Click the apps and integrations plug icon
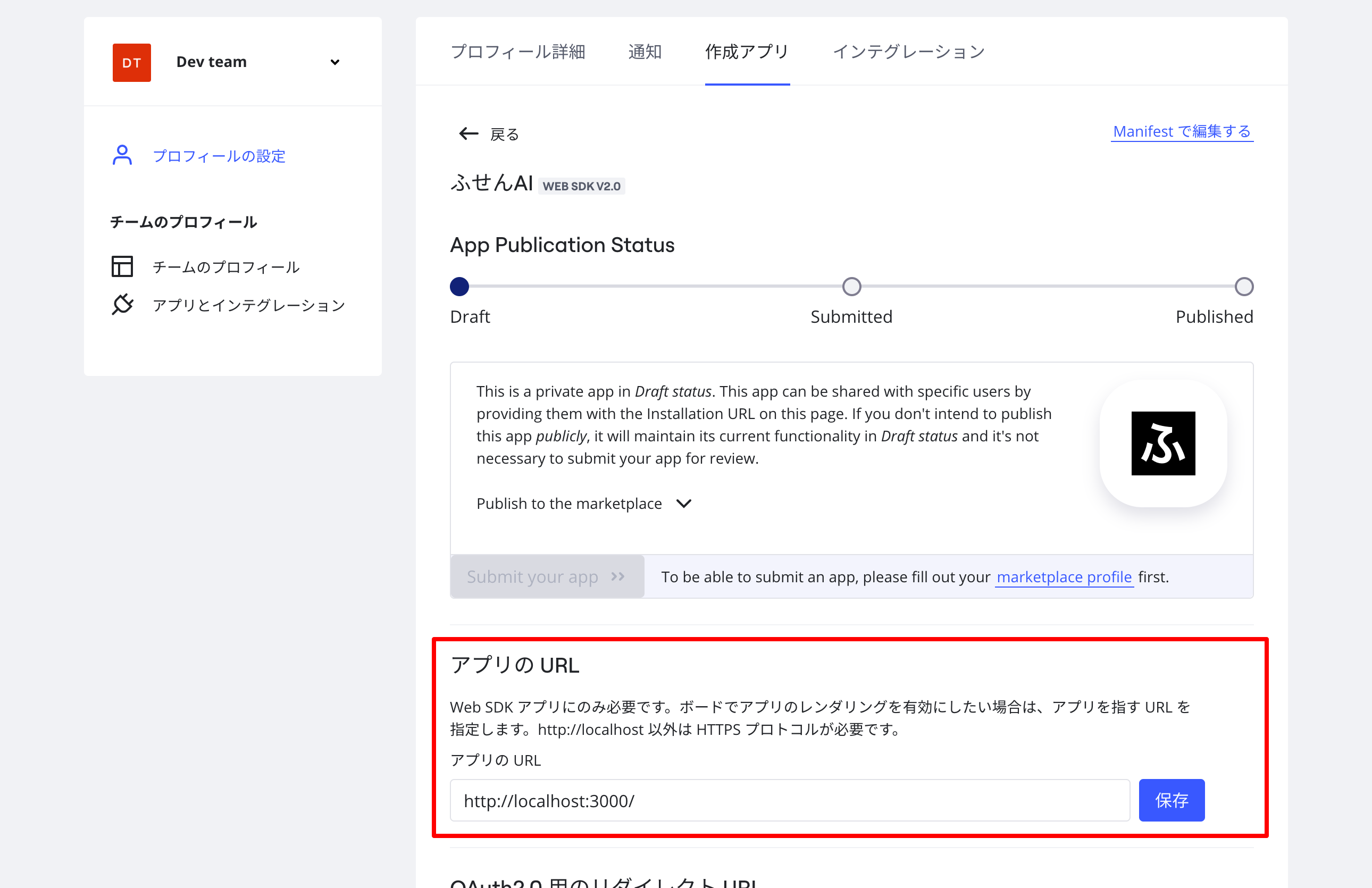 pyautogui.click(x=122, y=304)
